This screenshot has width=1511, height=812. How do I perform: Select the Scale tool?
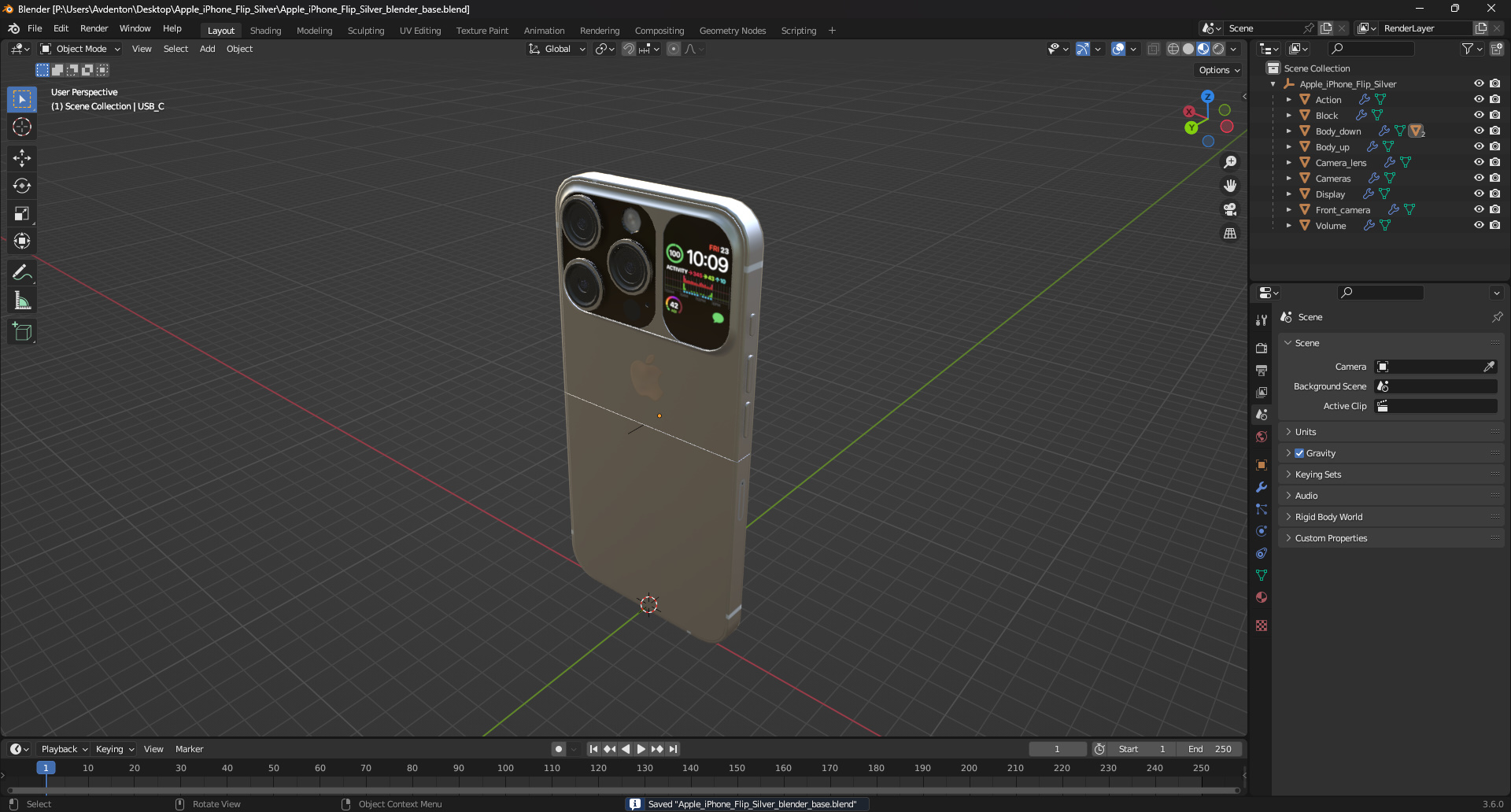point(22,213)
